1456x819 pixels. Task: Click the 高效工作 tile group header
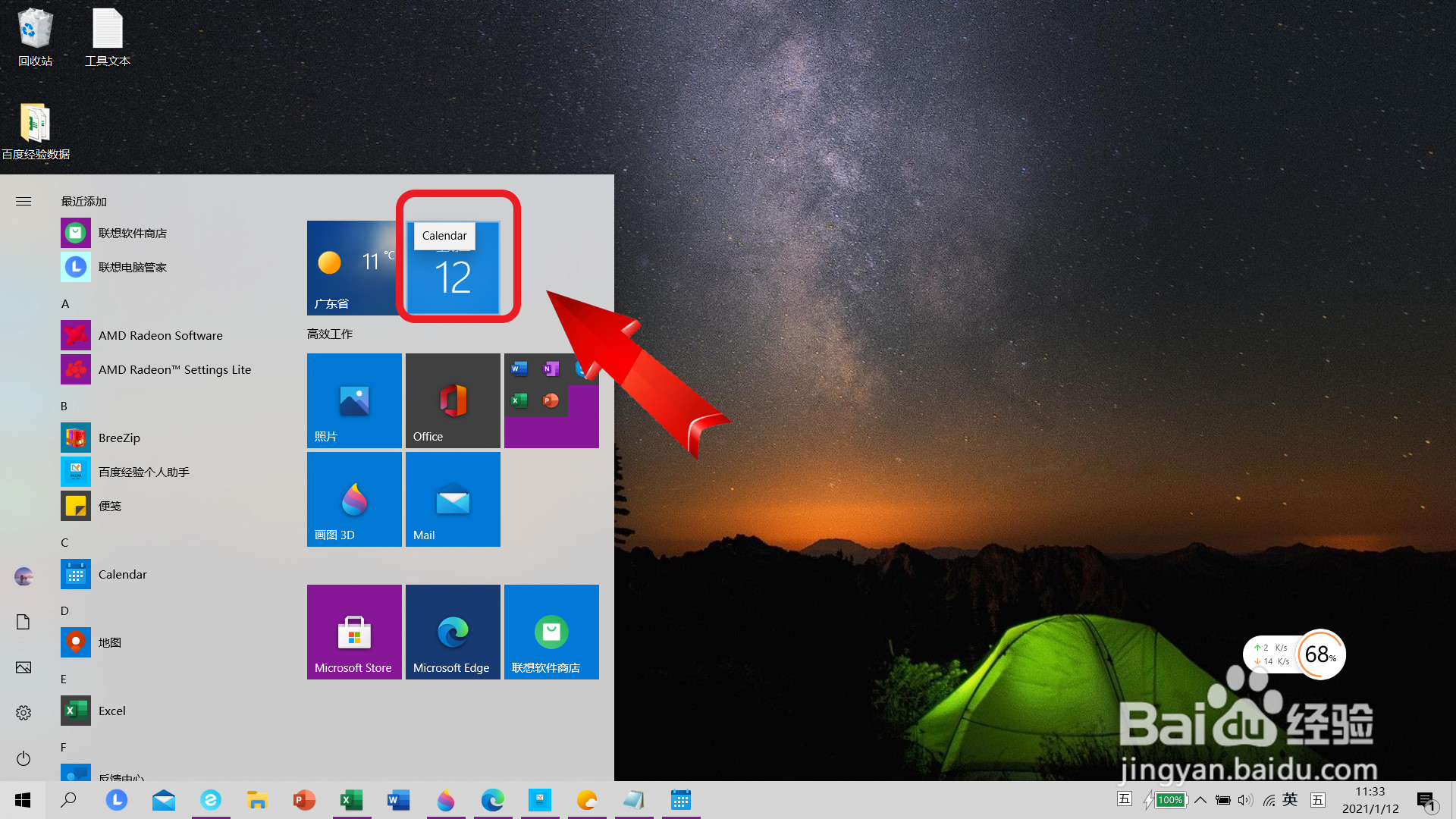[330, 334]
